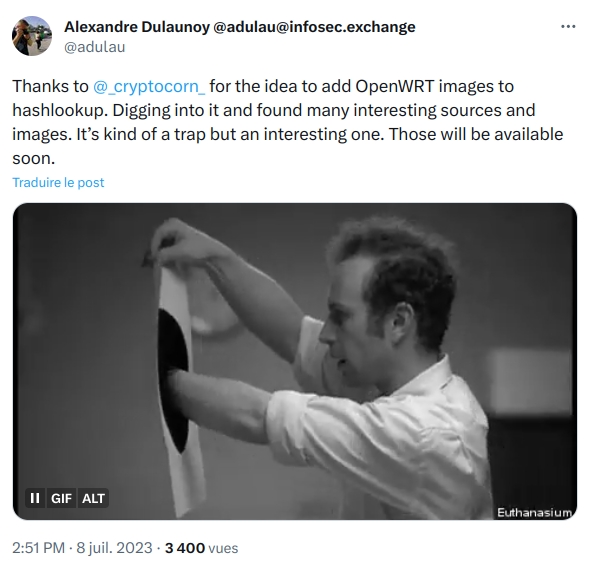
Task: Click the last line "soon." of the post
Action: [34, 159]
